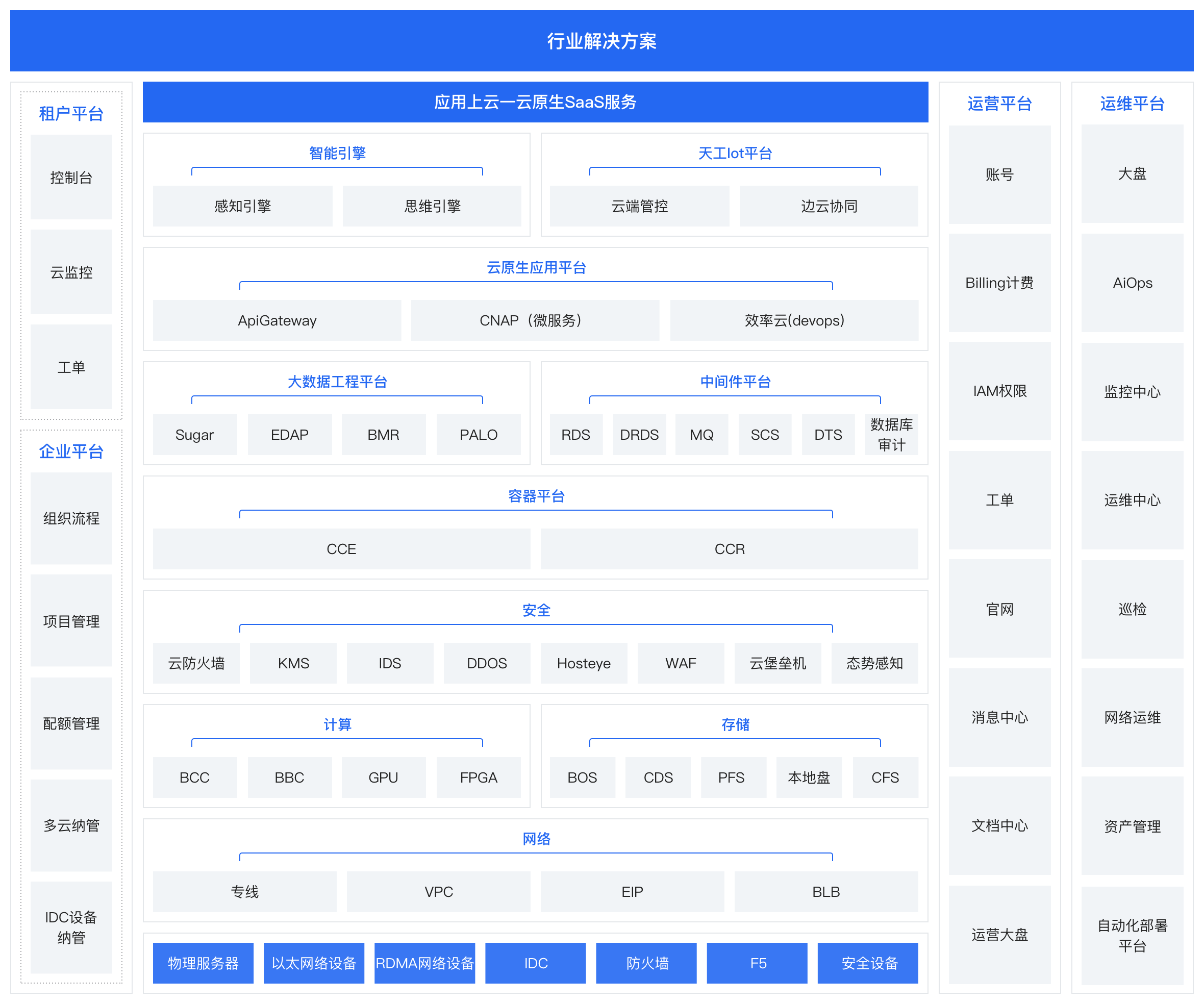Select the WAF box

(x=681, y=663)
